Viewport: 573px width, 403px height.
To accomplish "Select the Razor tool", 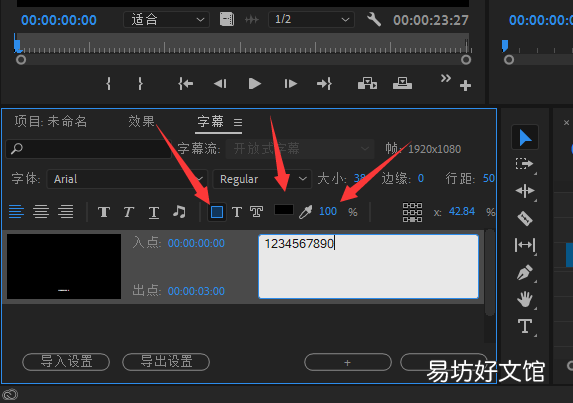I will tap(525, 218).
